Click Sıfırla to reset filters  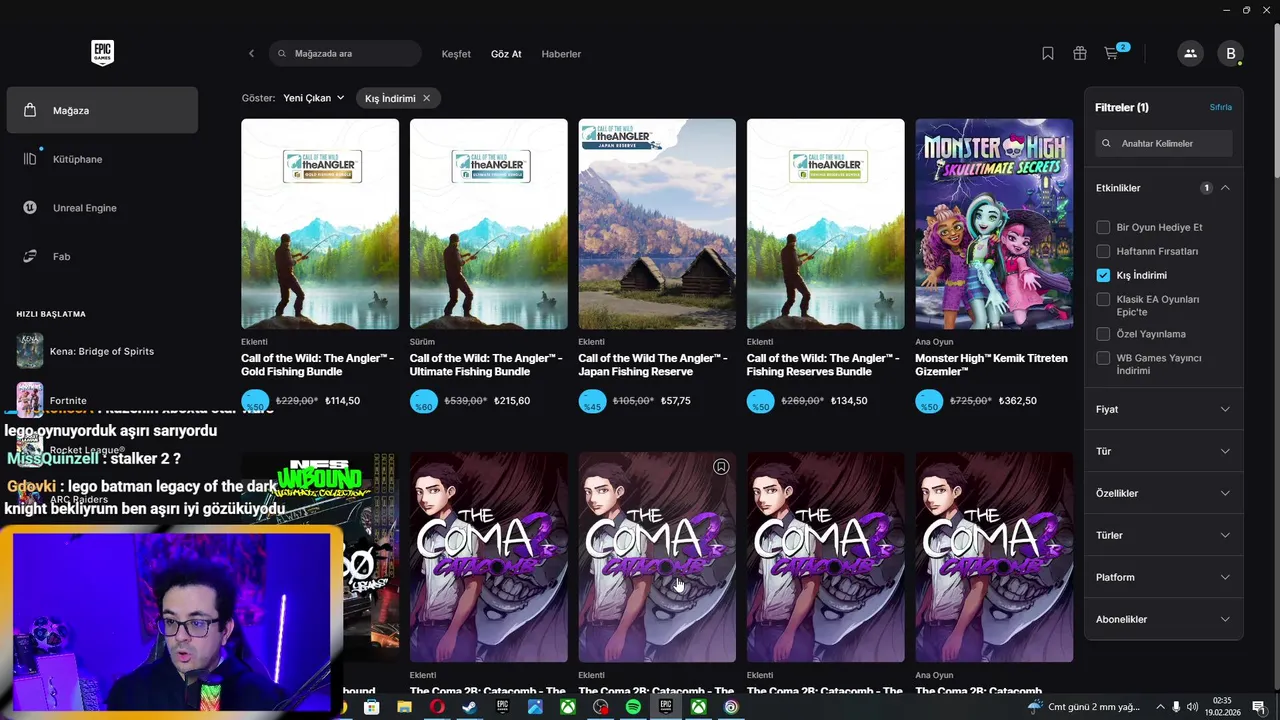click(x=1221, y=107)
